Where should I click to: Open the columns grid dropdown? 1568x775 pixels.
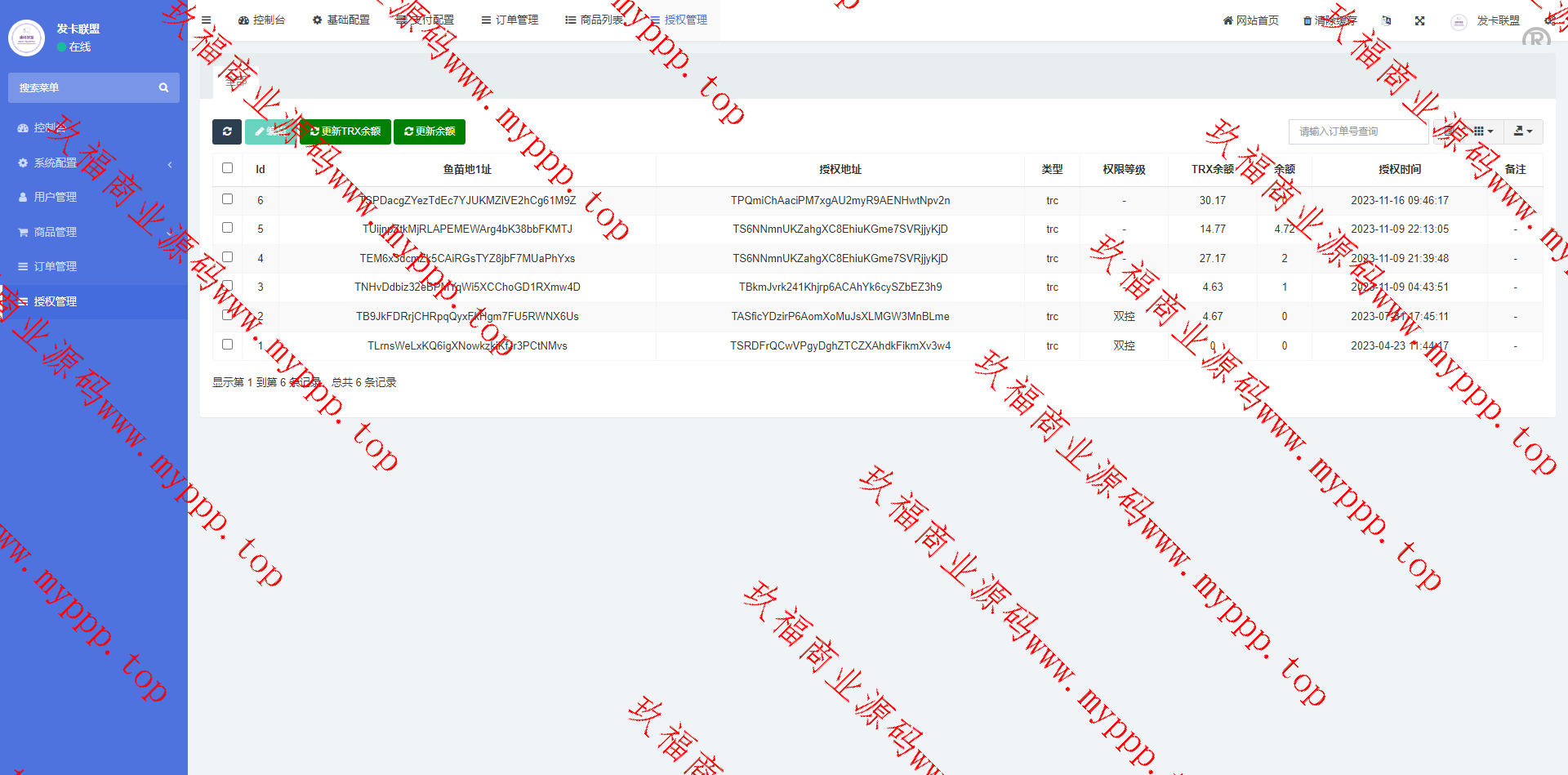click(1483, 131)
